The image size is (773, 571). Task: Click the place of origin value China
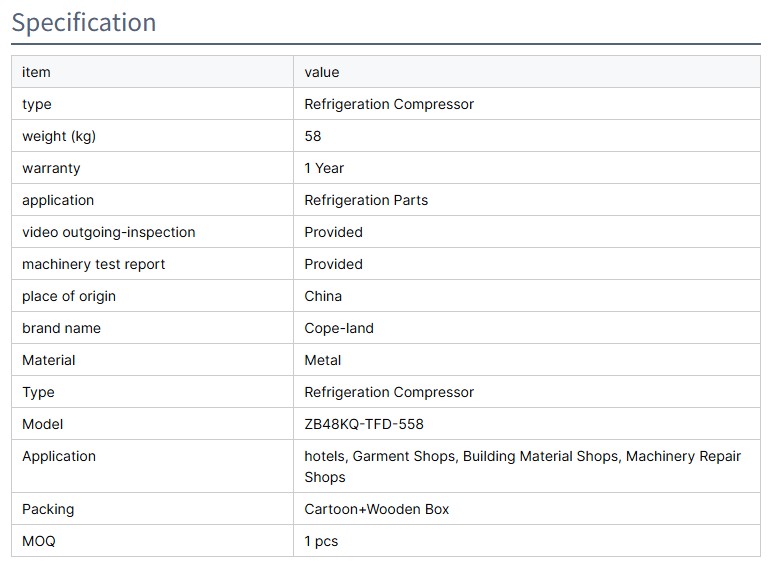tap(323, 296)
